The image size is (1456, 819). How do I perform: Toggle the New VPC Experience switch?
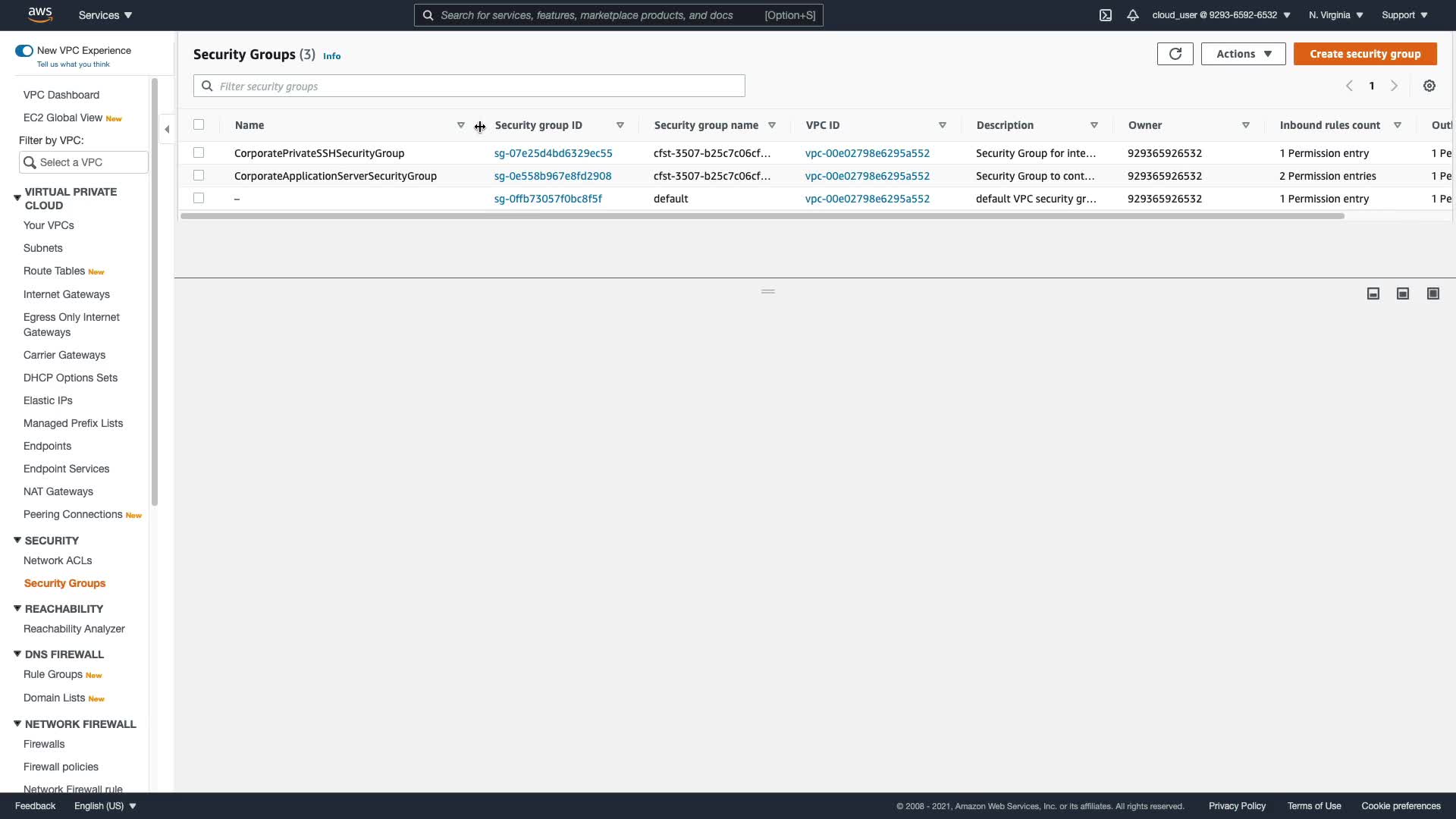(x=24, y=51)
